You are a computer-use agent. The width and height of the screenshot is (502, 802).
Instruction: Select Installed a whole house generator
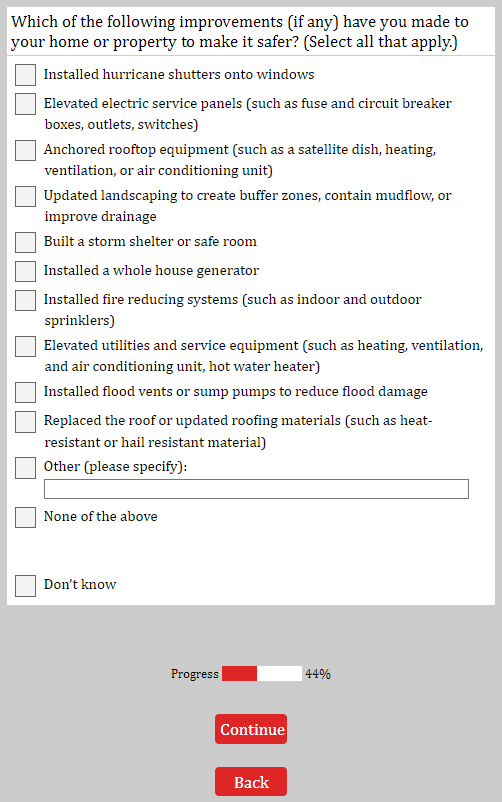25,271
